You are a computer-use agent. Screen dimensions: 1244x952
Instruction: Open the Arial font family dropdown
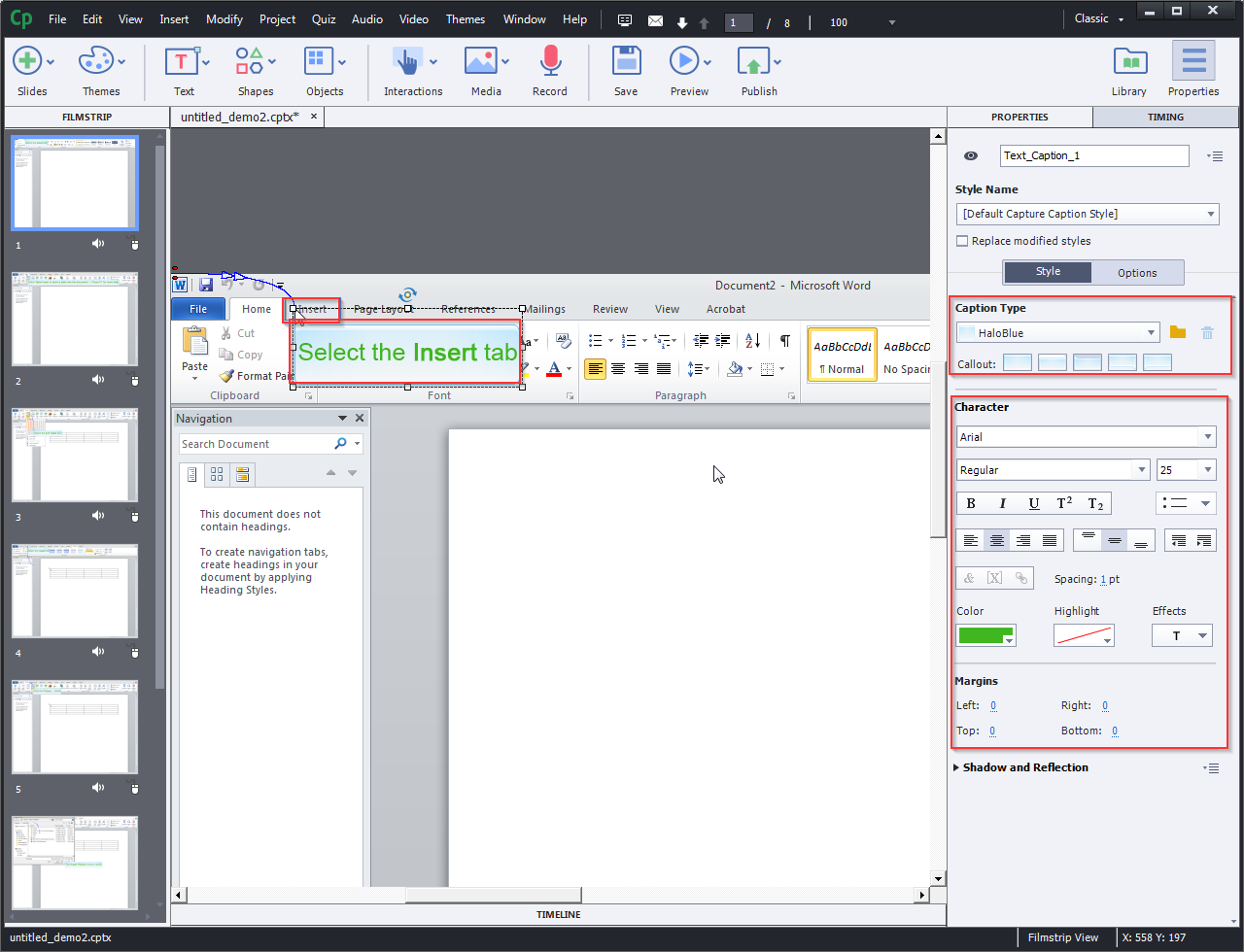[x=1209, y=436]
